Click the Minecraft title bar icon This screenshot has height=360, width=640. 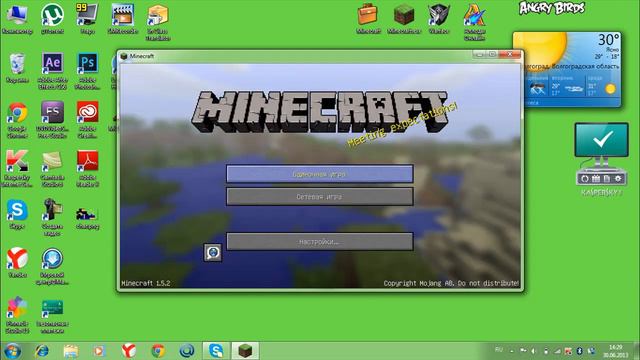click(x=124, y=56)
